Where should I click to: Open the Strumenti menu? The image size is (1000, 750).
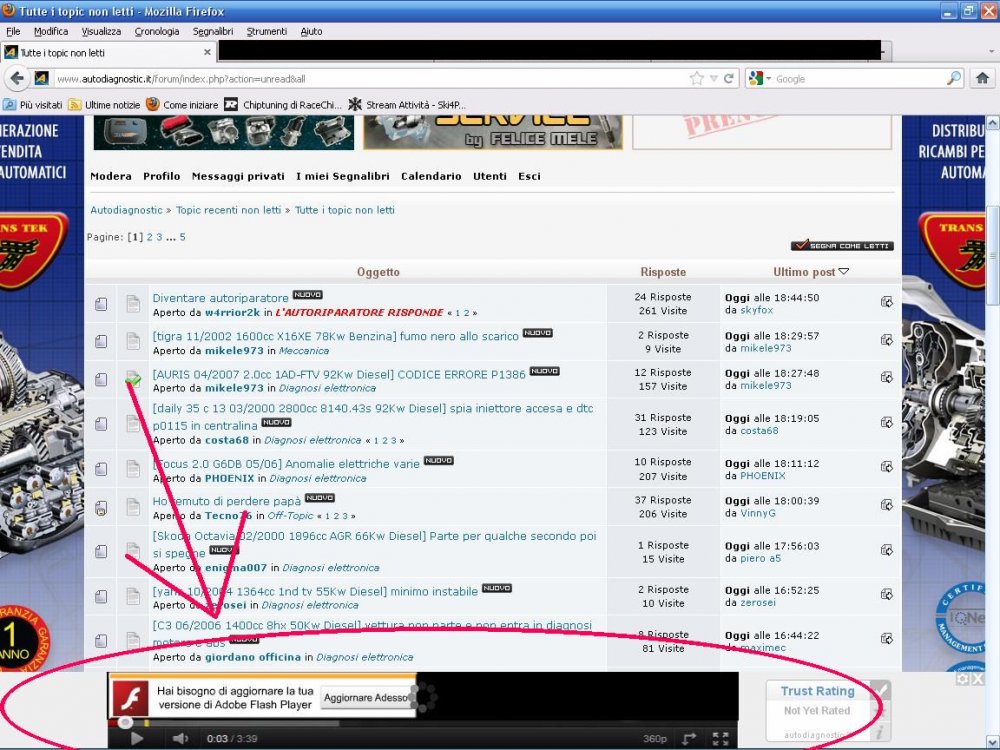pyautogui.click(x=267, y=31)
